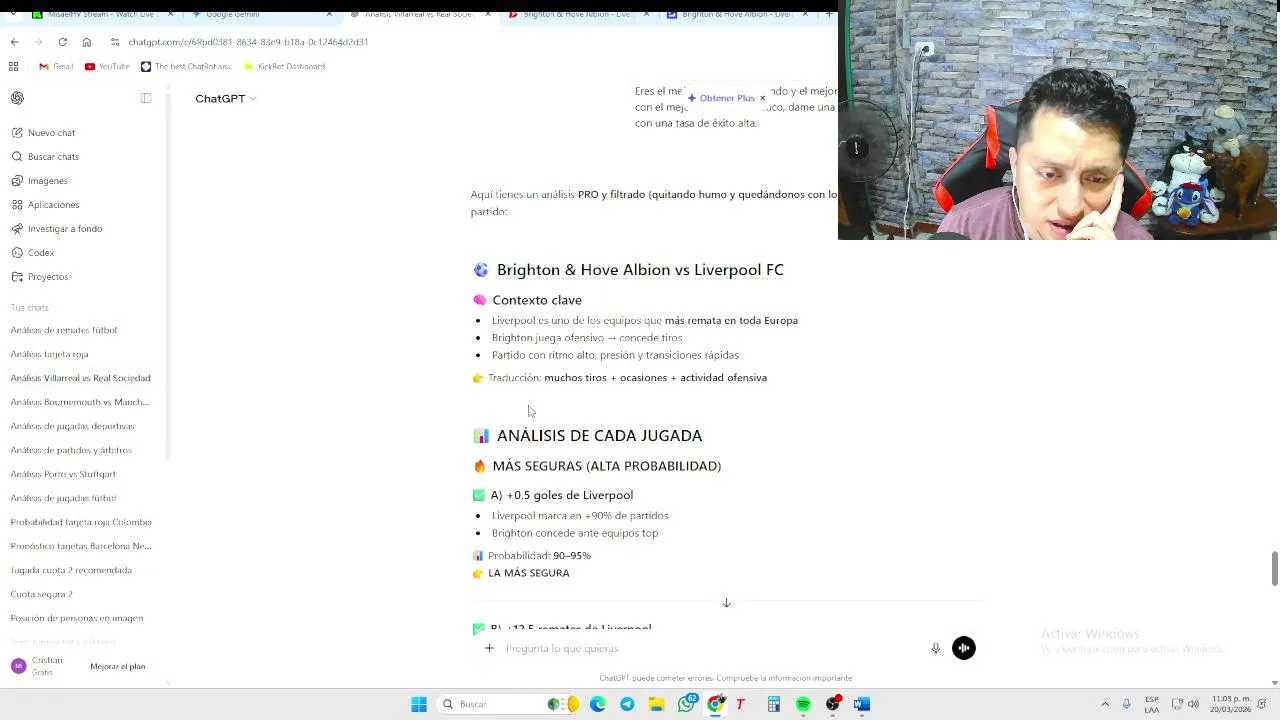1280x720 pixels.
Task: Open chat Análisis de jugadas deportivas
Action: (x=72, y=426)
